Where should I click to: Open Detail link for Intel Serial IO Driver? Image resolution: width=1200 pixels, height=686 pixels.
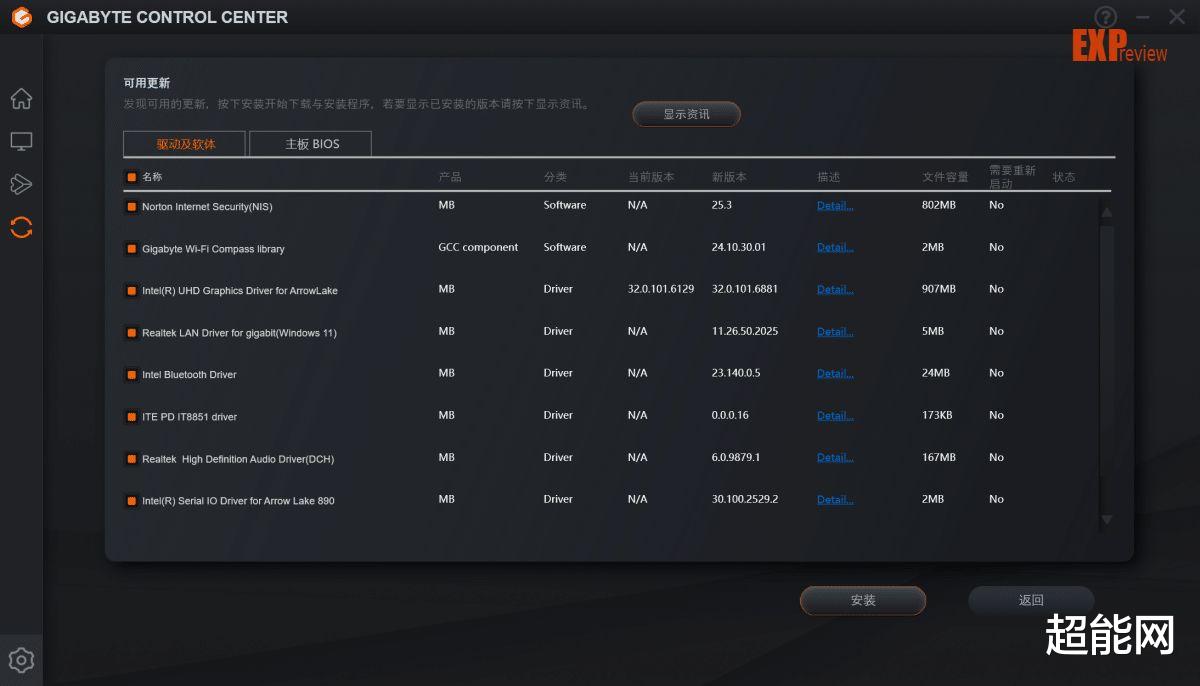pyautogui.click(x=835, y=499)
